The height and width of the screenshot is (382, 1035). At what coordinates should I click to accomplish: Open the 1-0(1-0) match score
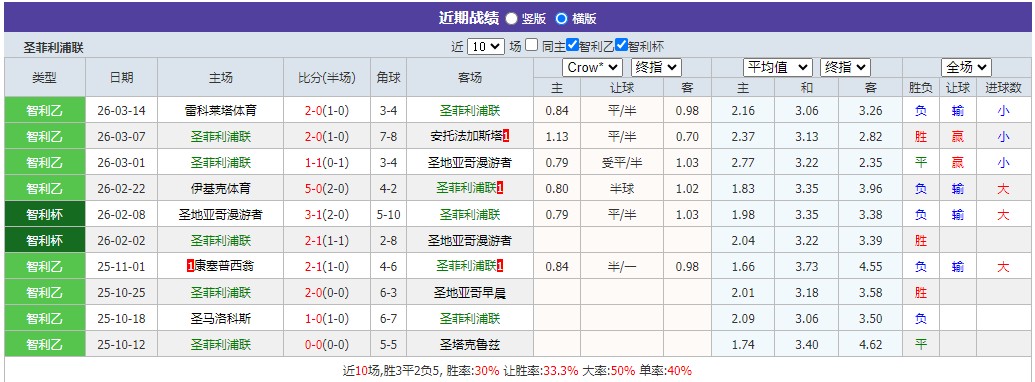click(327, 319)
